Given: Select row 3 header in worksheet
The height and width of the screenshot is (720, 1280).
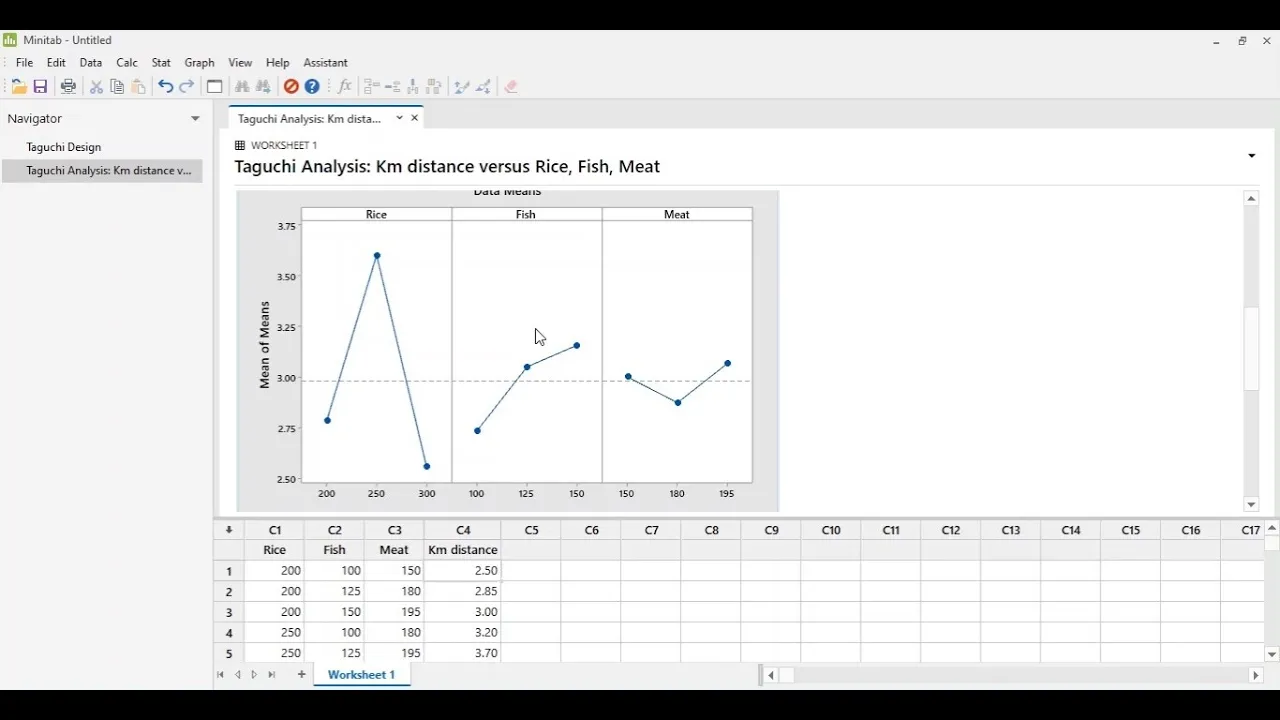Looking at the screenshot, I should pos(229,612).
